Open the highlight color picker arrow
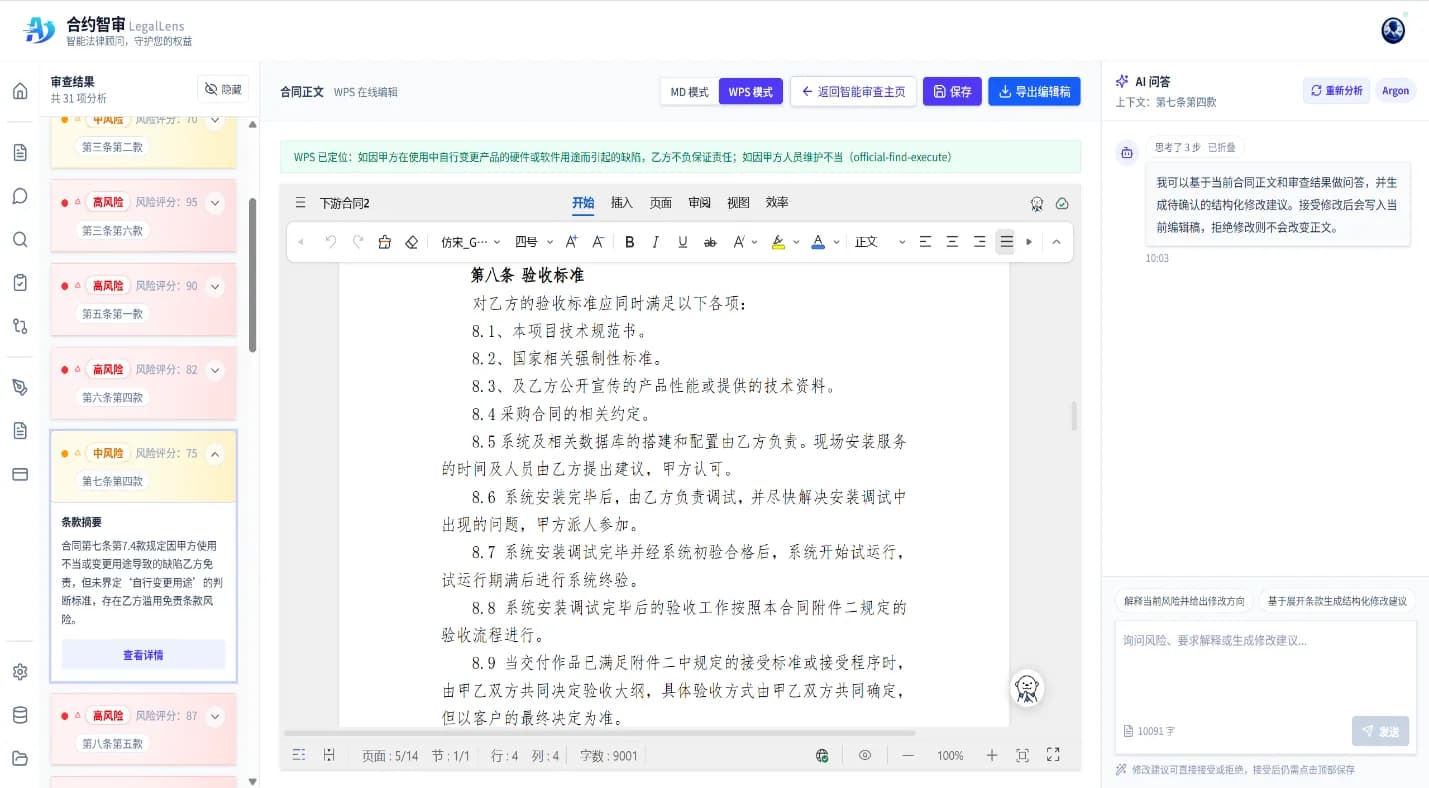 pyautogui.click(x=796, y=242)
